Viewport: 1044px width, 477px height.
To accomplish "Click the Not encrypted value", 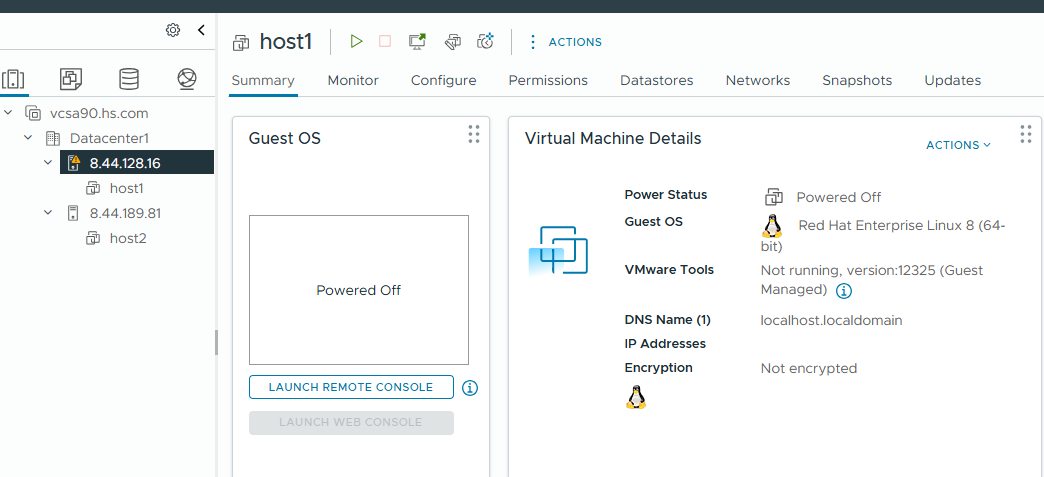I will coord(809,368).
